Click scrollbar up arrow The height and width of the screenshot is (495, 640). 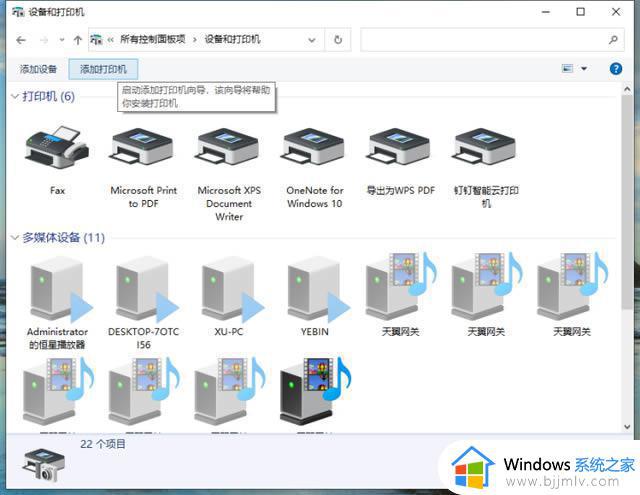pos(627,89)
